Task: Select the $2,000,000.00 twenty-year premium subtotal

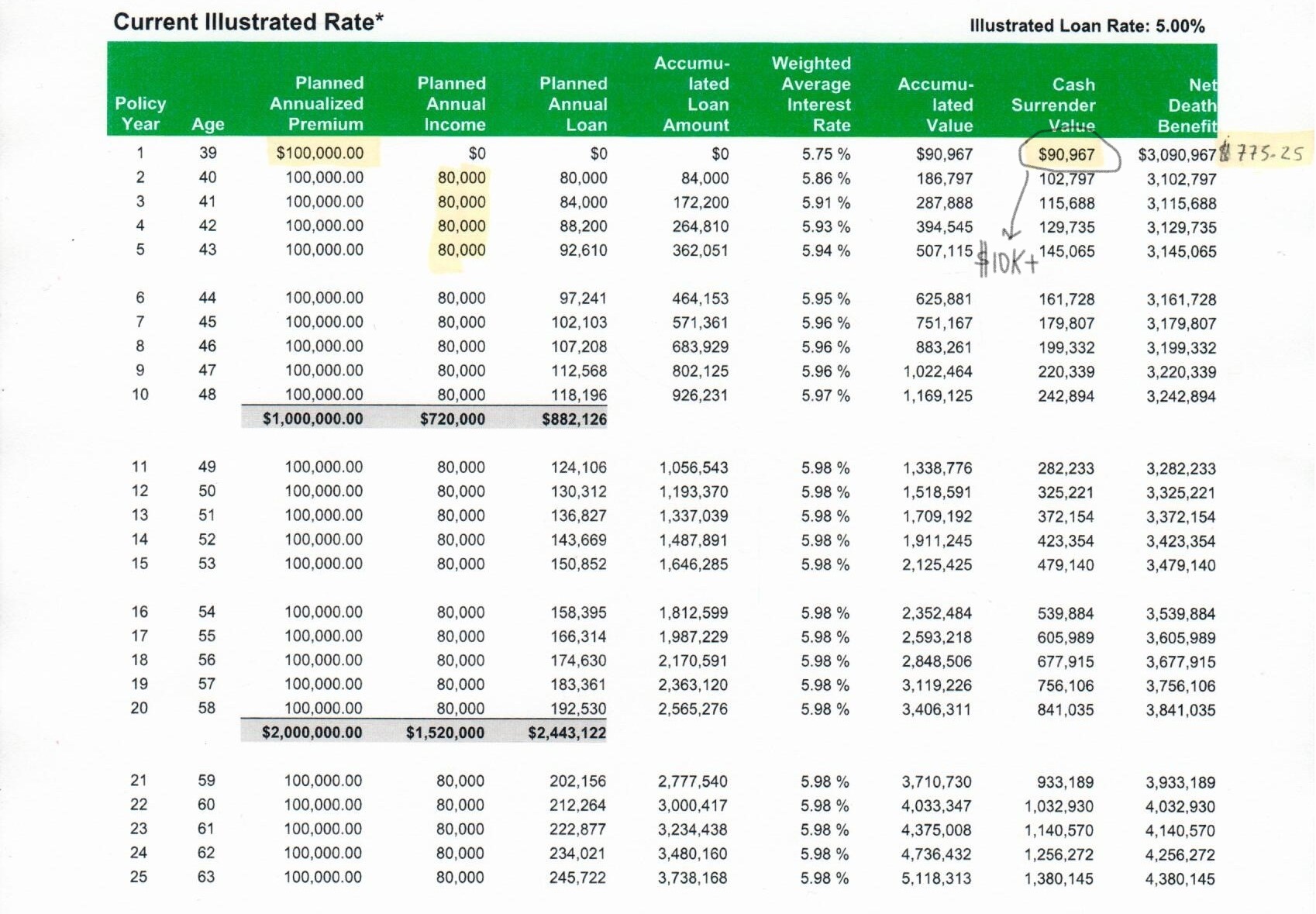Action: pyautogui.click(x=312, y=733)
